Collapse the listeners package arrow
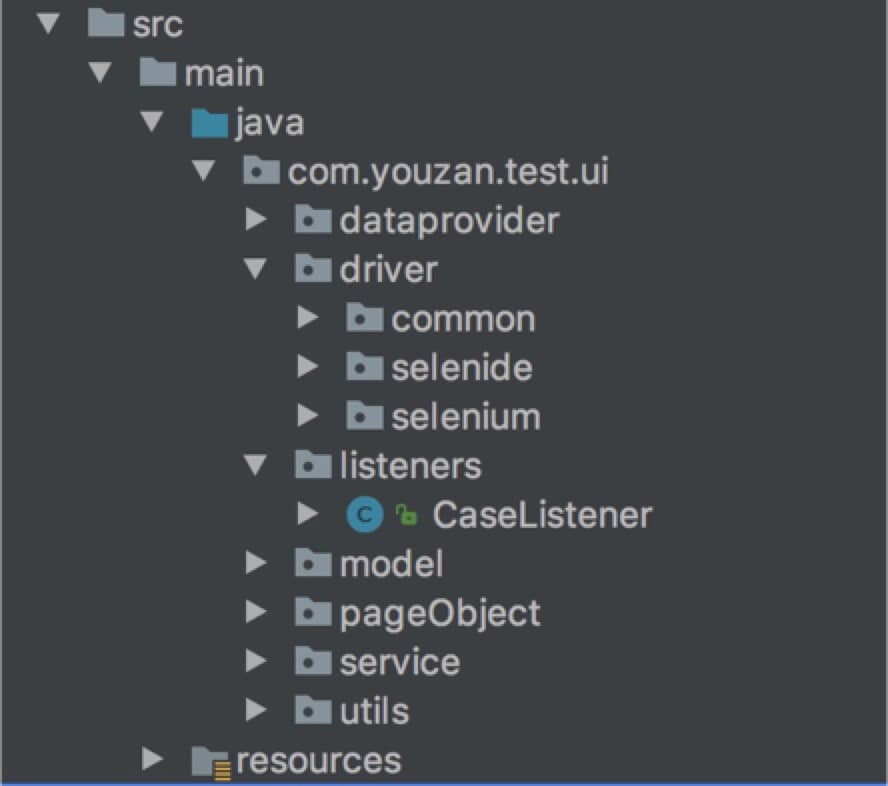This screenshot has height=786, width=888. [256, 465]
